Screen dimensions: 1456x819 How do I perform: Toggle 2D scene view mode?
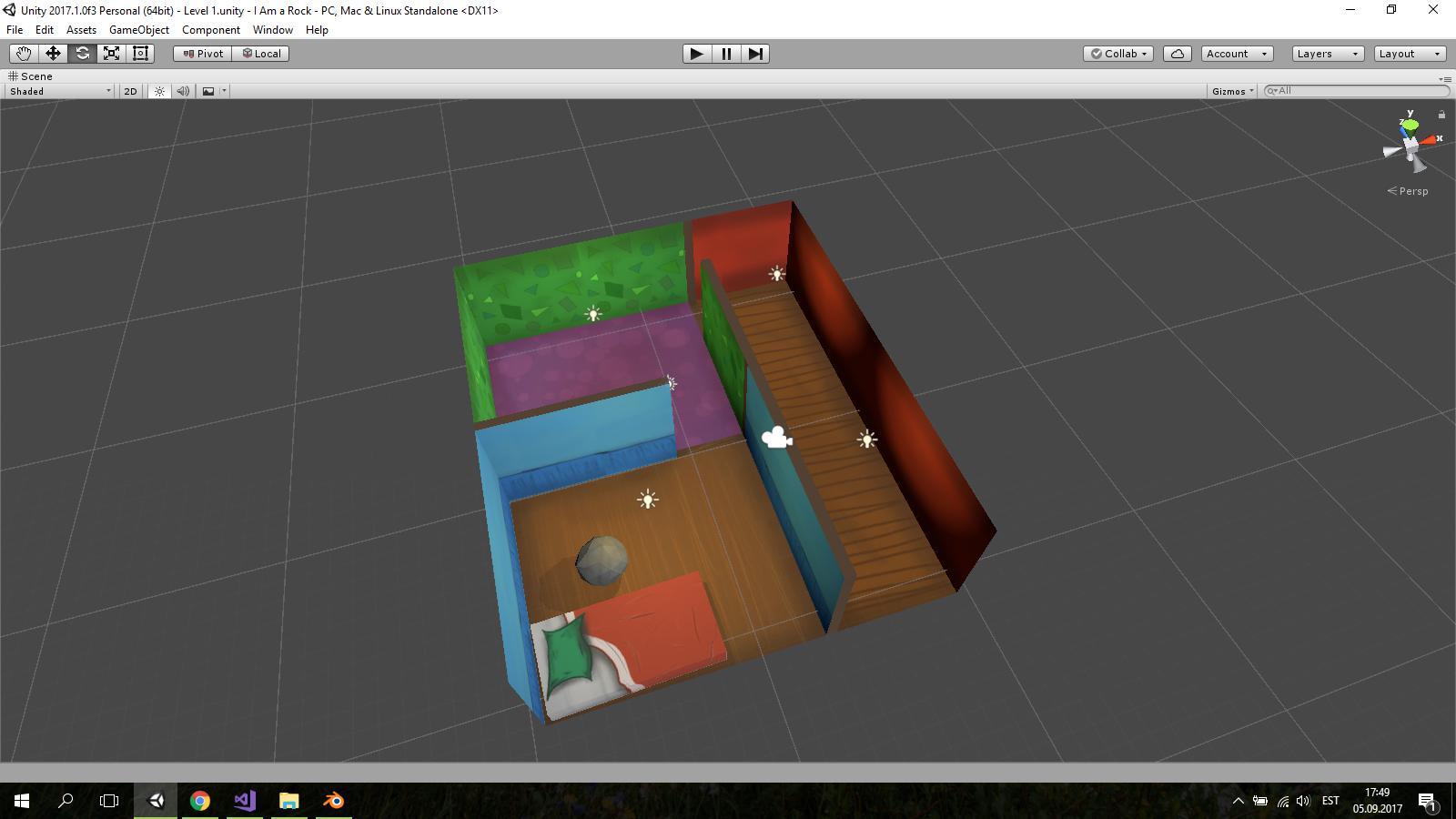tap(130, 91)
